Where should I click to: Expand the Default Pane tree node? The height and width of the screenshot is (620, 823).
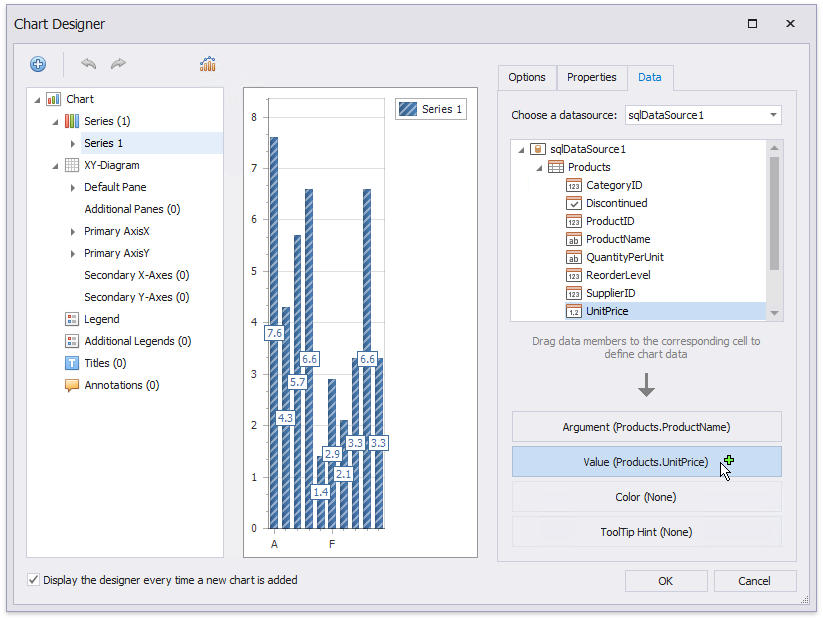click(73, 187)
